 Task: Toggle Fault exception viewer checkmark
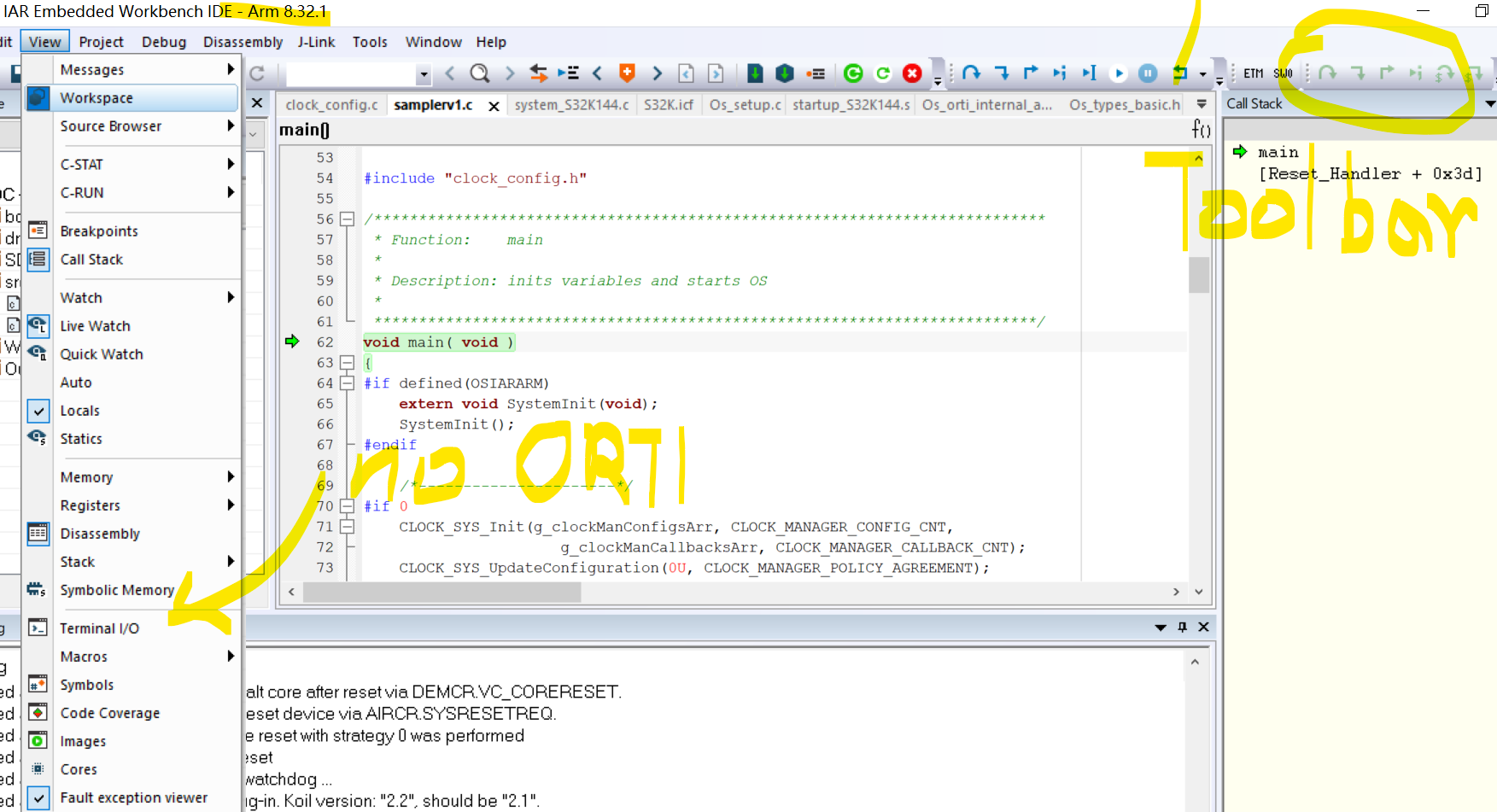pyautogui.click(x=38, y=797)
